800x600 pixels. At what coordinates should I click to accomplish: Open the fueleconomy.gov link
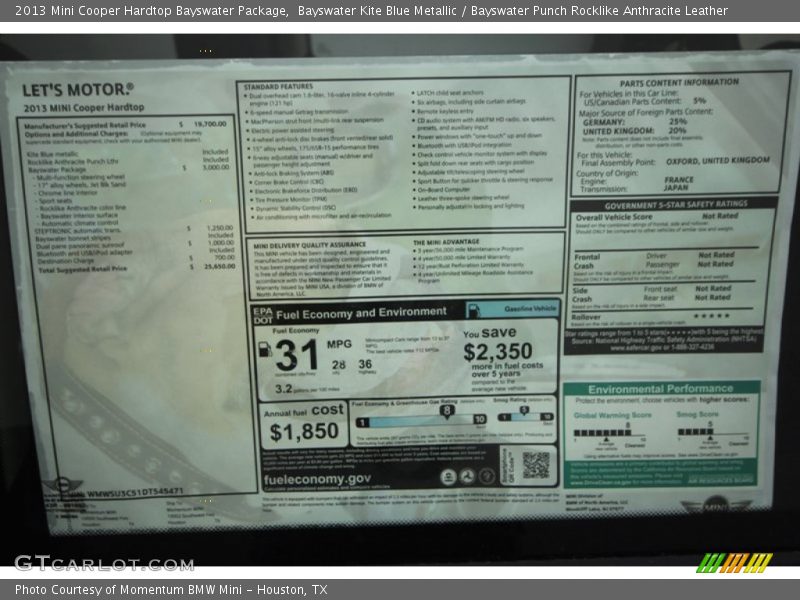(x=316, y=479)
